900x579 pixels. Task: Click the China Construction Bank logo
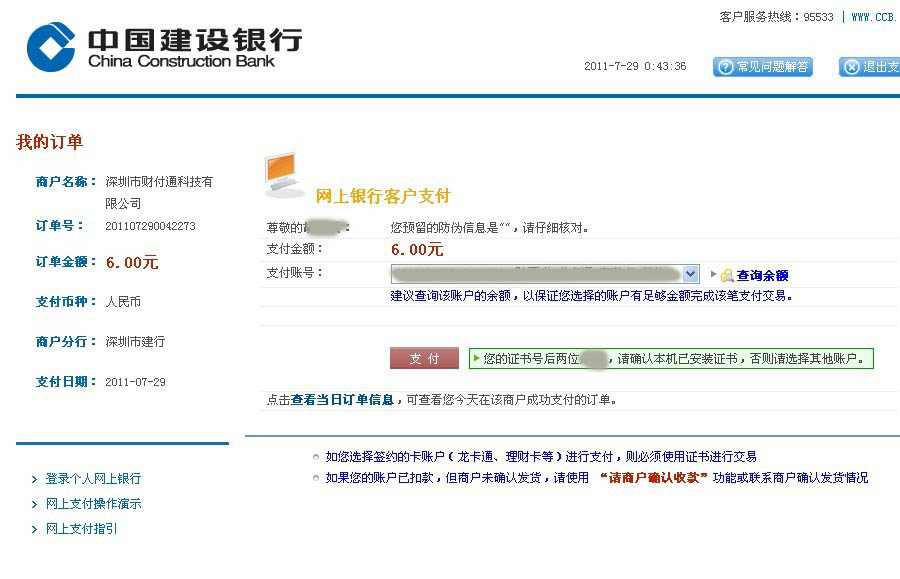165,47
